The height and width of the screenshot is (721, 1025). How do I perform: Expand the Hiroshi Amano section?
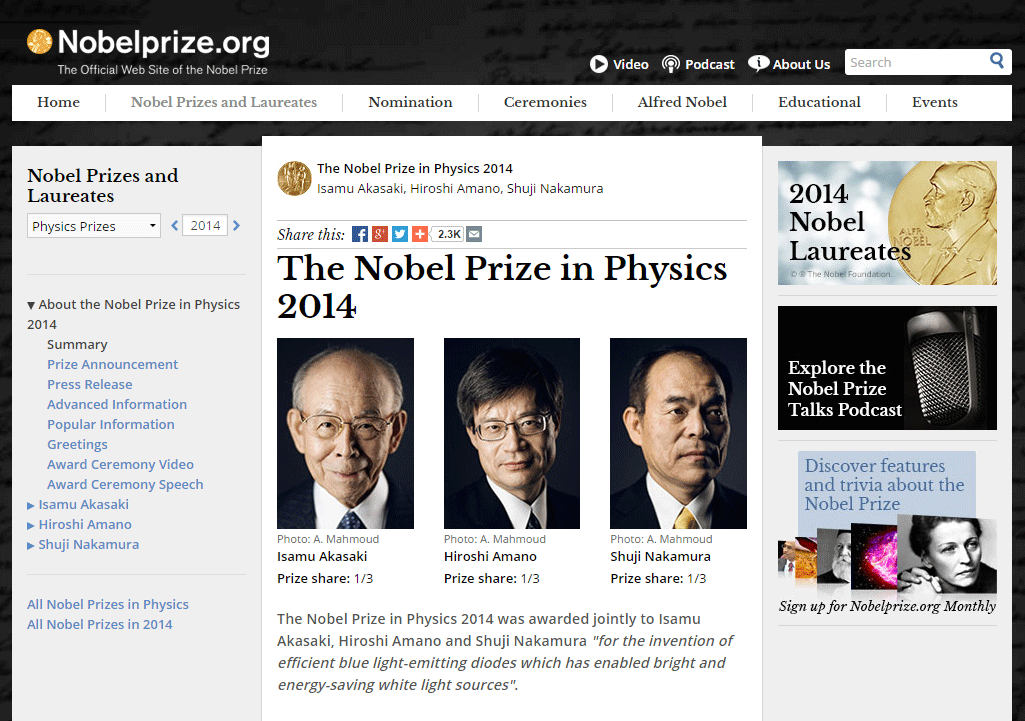[31, 526]
